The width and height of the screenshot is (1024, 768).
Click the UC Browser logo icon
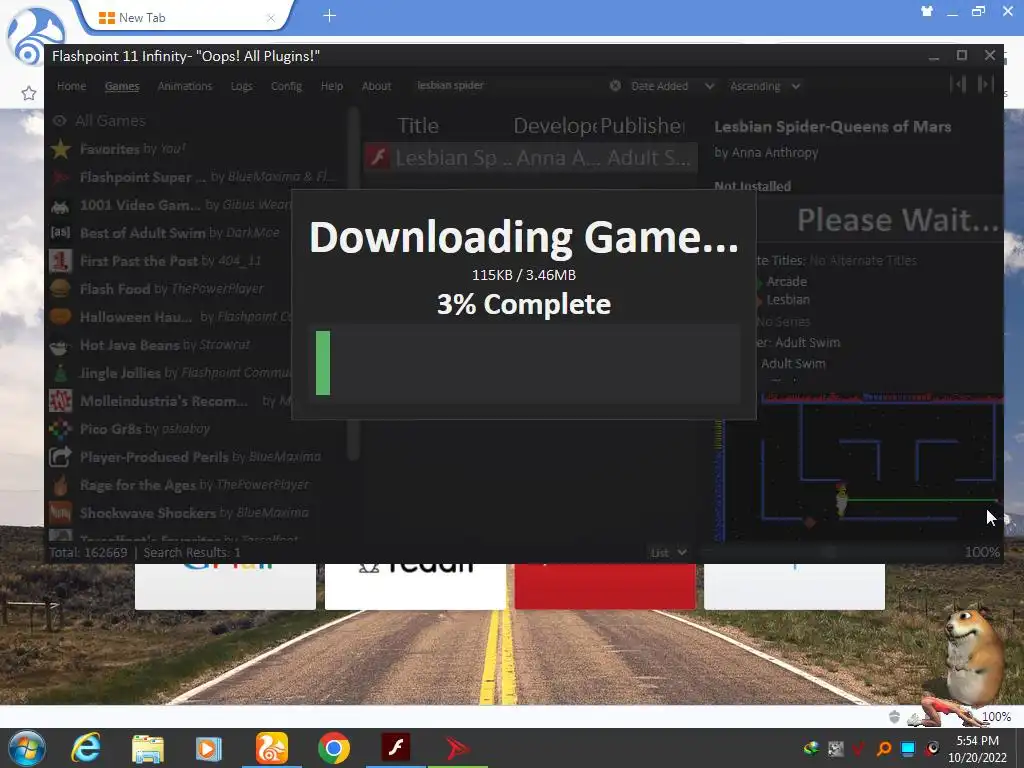coord(35,36)
